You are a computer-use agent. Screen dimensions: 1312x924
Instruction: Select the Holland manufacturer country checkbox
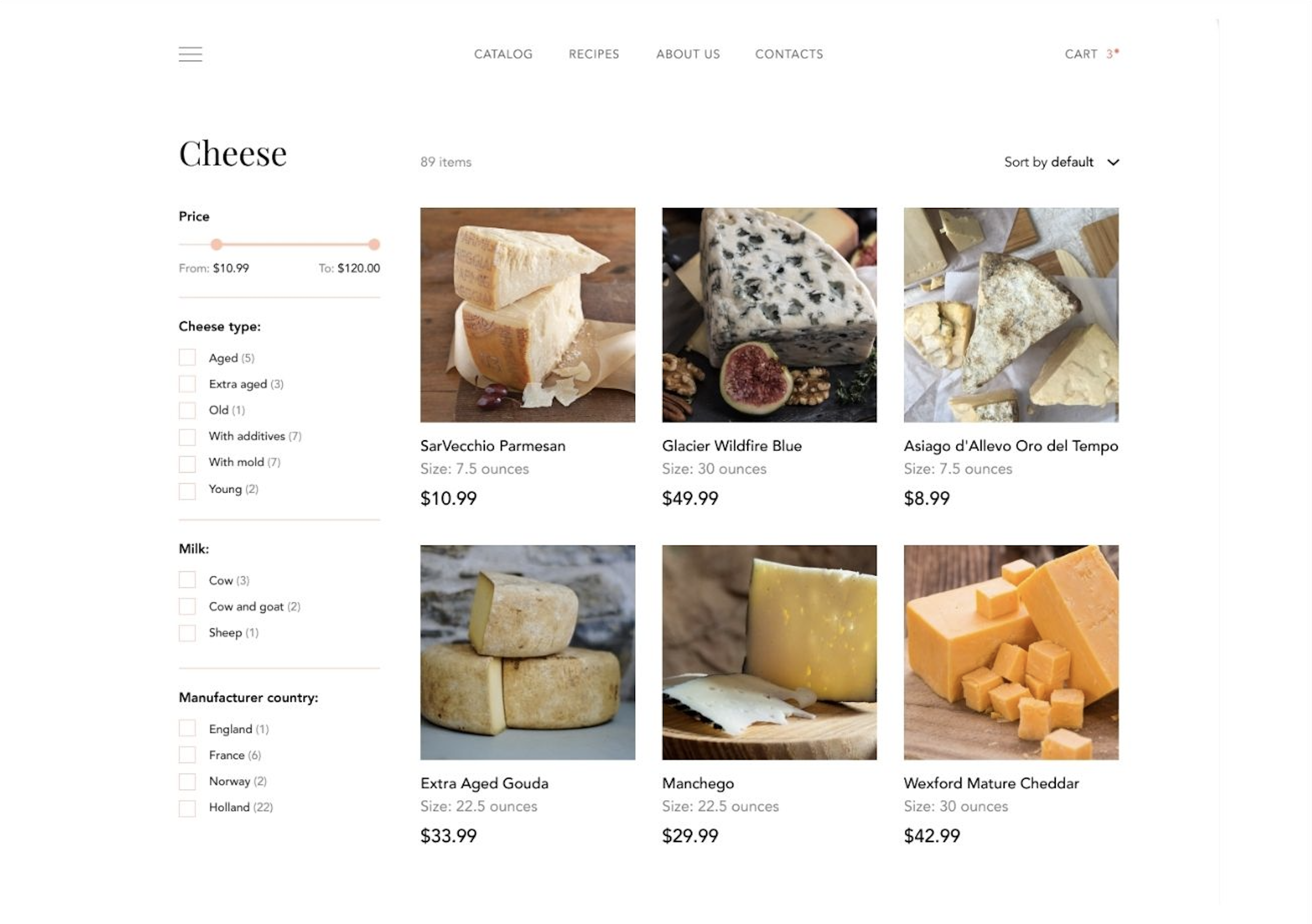pyautogui.click(x=187, y=808)
